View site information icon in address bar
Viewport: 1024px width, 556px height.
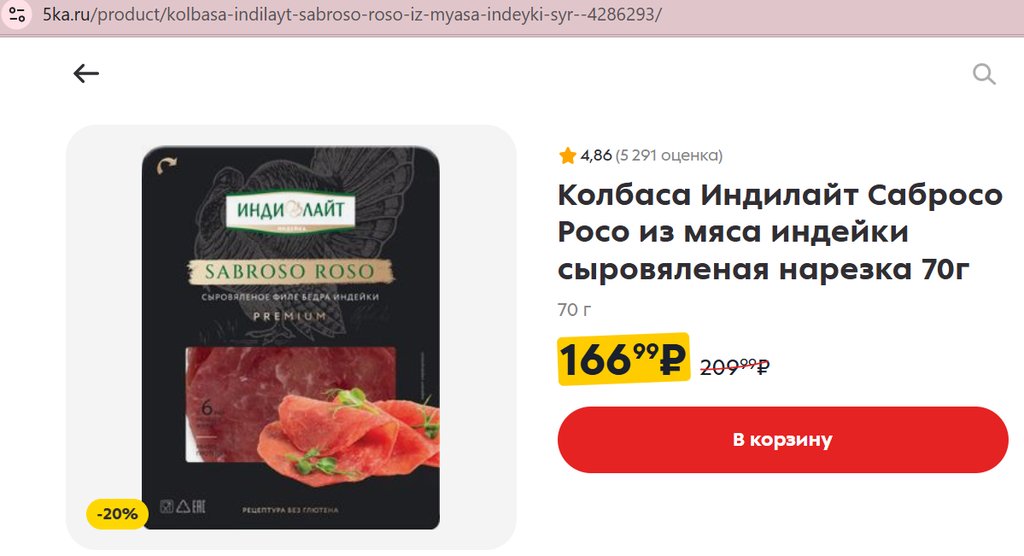(x=16, y=14)
